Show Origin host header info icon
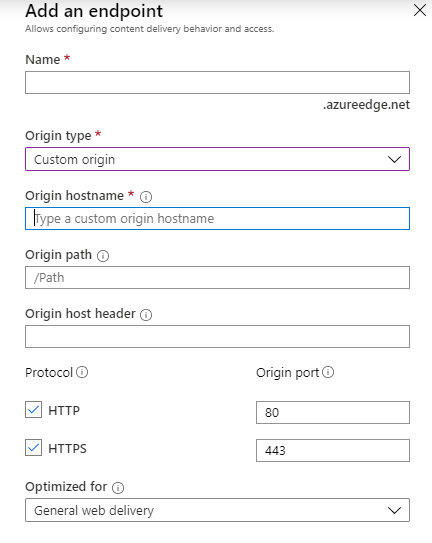Screen dimensions: 432x543 (146, 315)
